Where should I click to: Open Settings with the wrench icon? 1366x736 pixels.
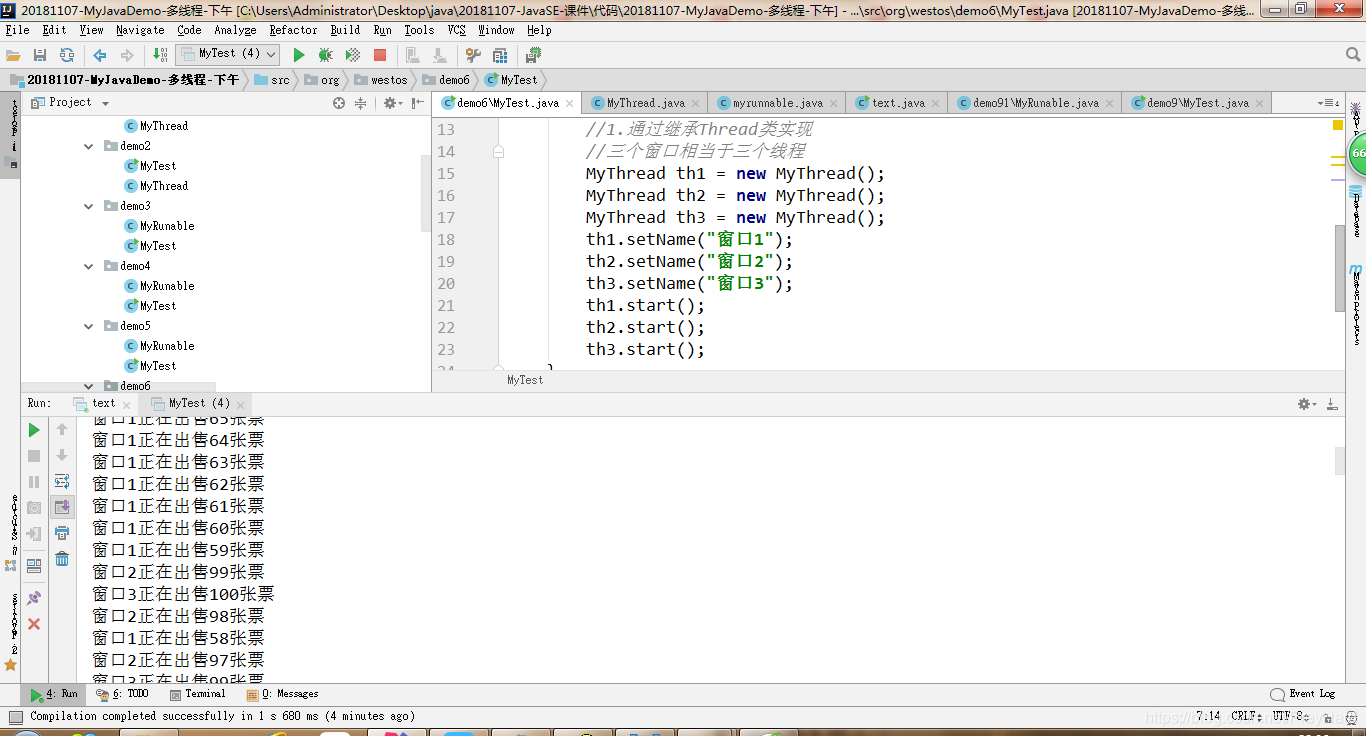tap(473, 55)
